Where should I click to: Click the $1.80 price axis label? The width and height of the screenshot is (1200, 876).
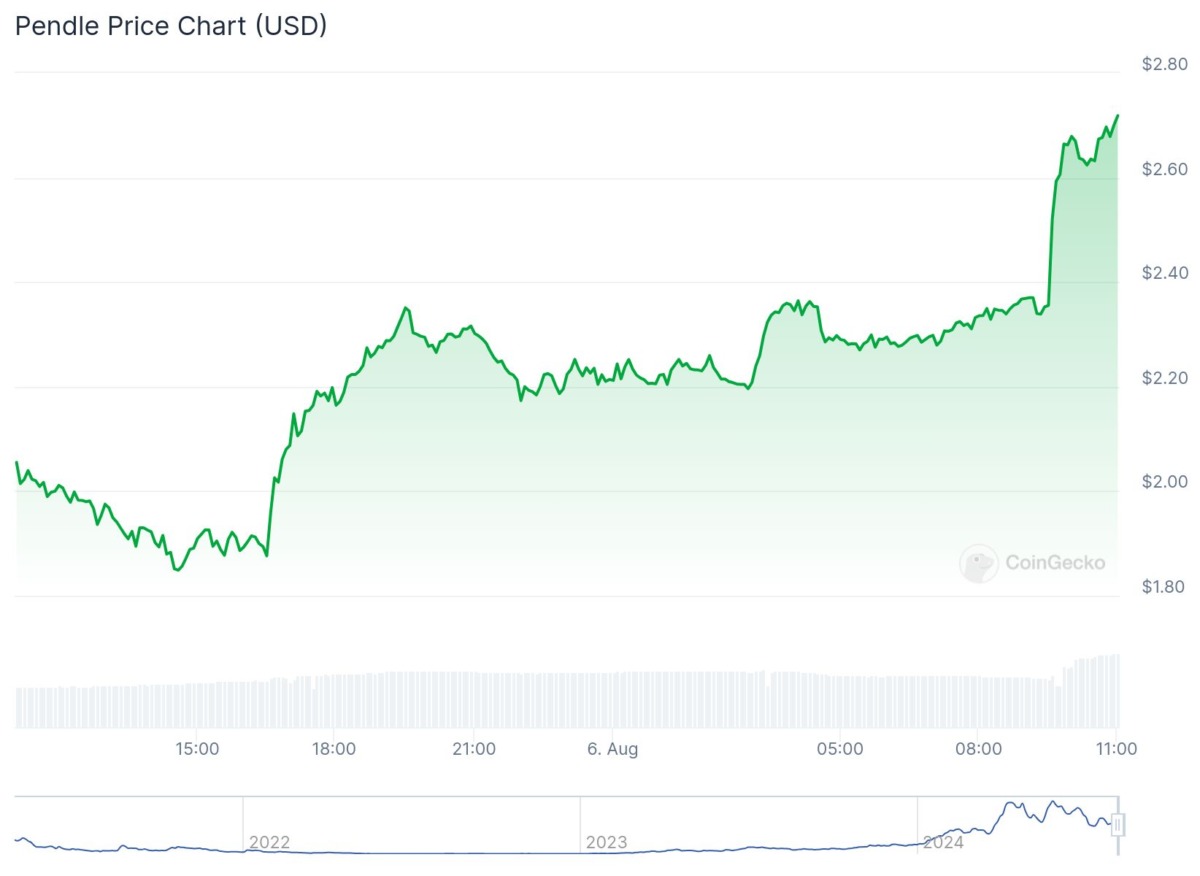(x=1164, y=587)
